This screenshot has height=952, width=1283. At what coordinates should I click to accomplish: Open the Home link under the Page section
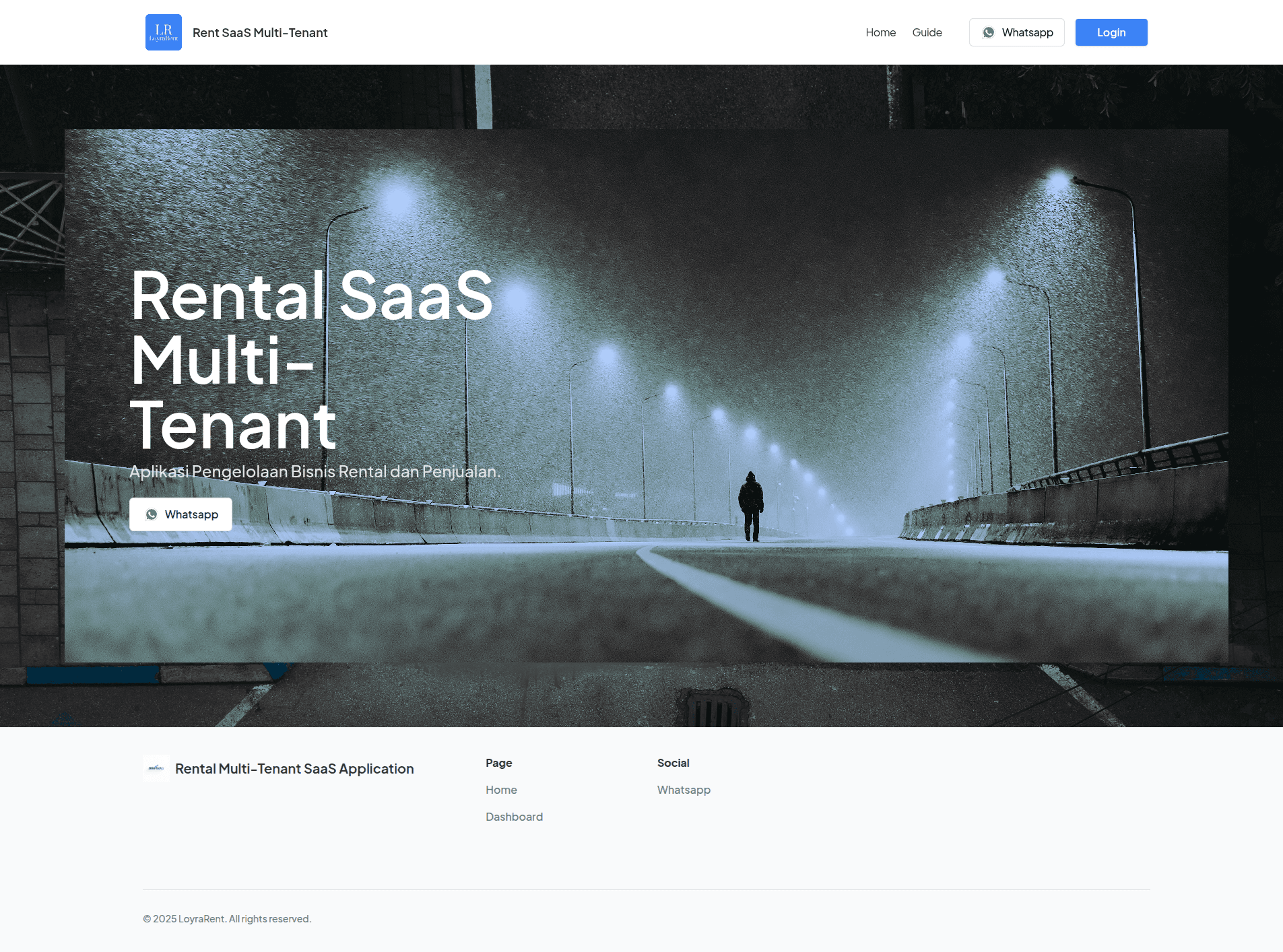tap(501, 789)
